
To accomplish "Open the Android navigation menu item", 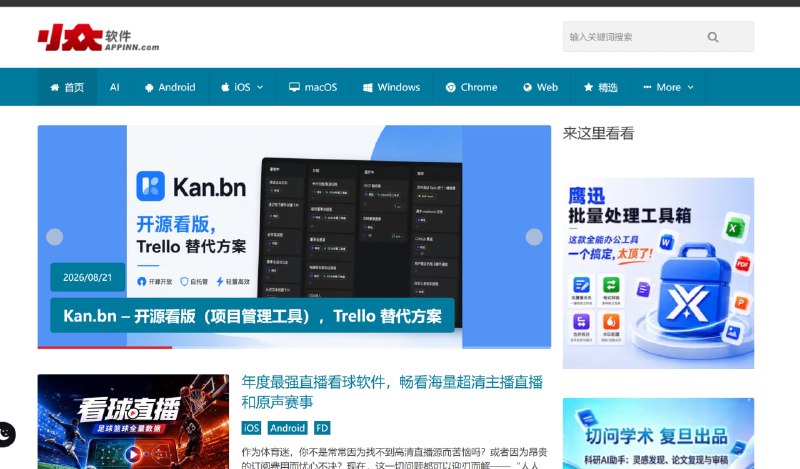I will (x=170, y=87).
